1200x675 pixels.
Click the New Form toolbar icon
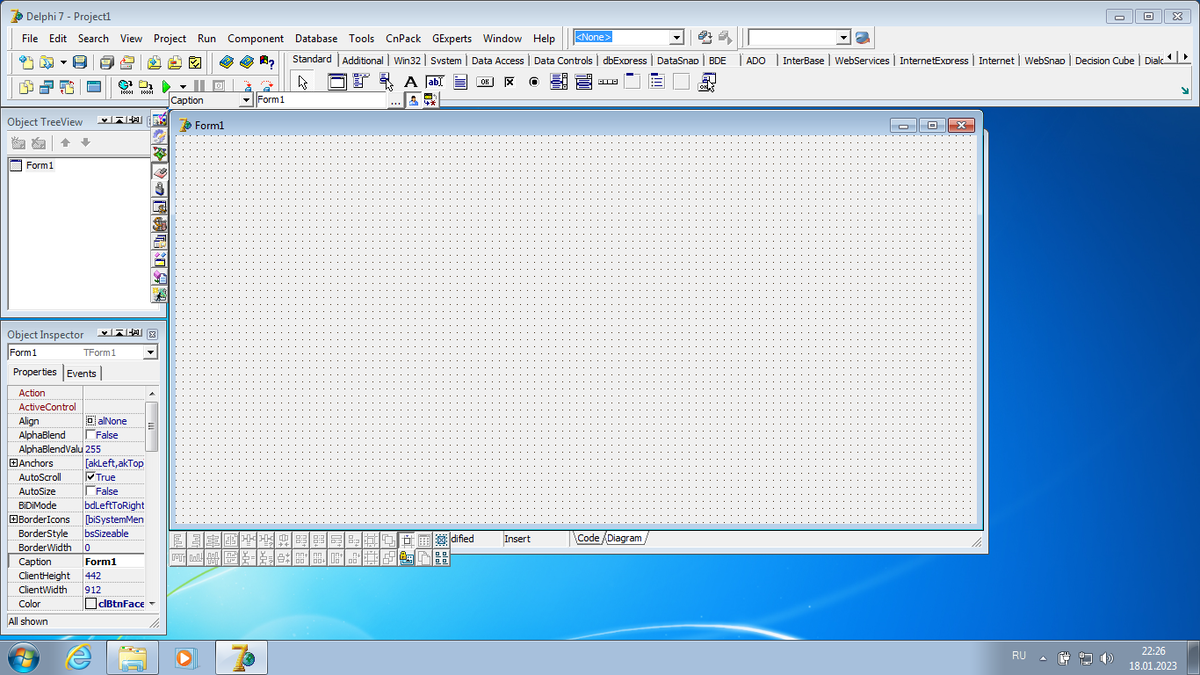[94, 87]
